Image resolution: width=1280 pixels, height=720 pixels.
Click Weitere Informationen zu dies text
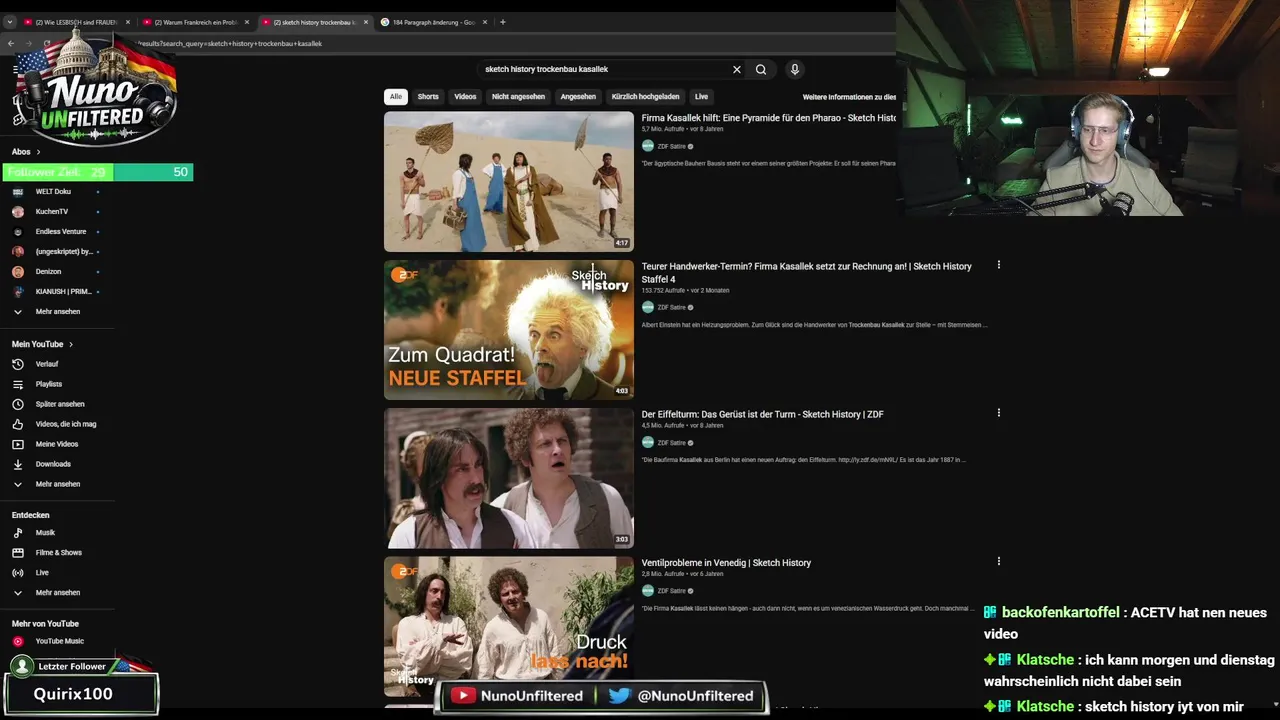tap(849, 97)
